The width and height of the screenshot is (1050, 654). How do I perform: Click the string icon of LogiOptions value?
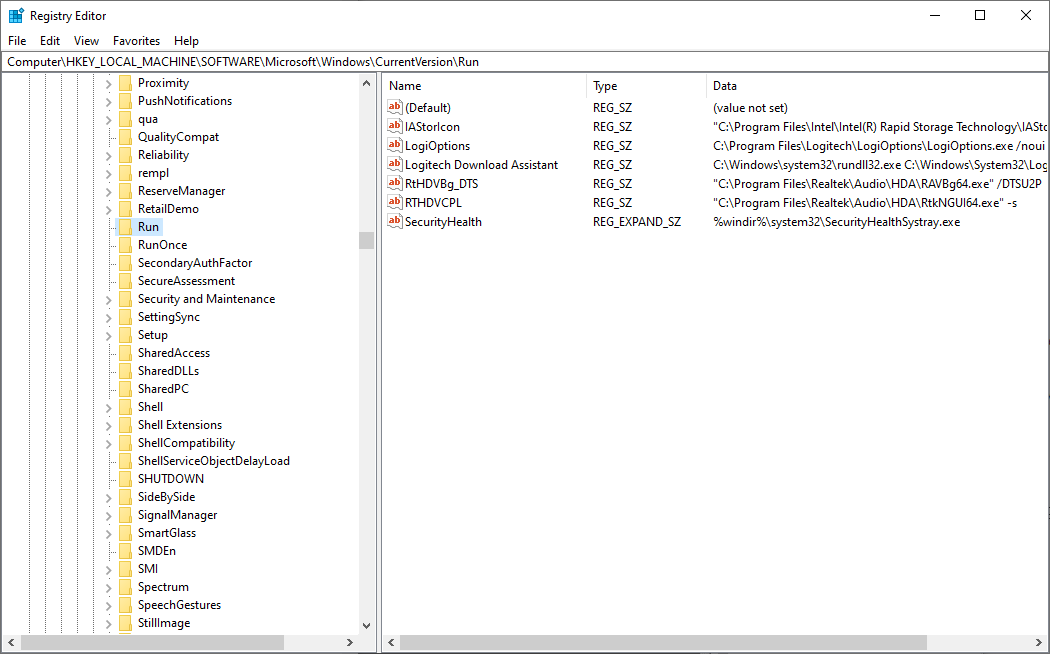tap(395, 145)
